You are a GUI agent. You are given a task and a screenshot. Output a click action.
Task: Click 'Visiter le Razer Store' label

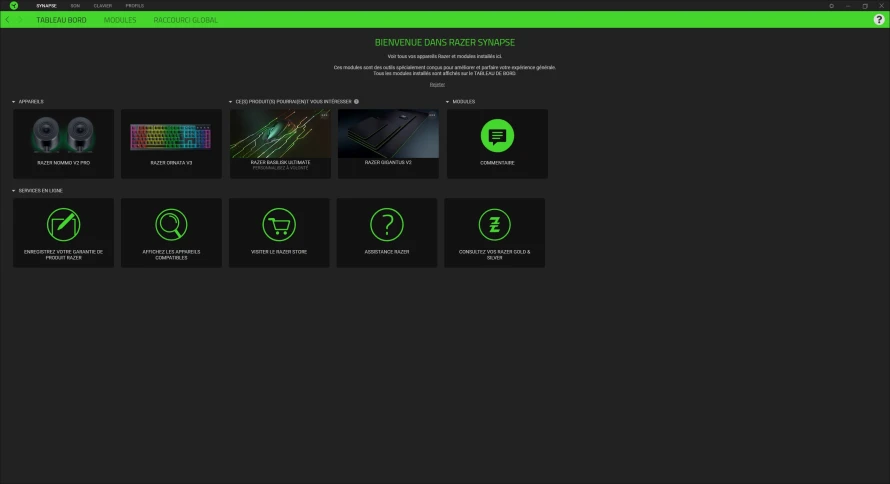[279, 252]
